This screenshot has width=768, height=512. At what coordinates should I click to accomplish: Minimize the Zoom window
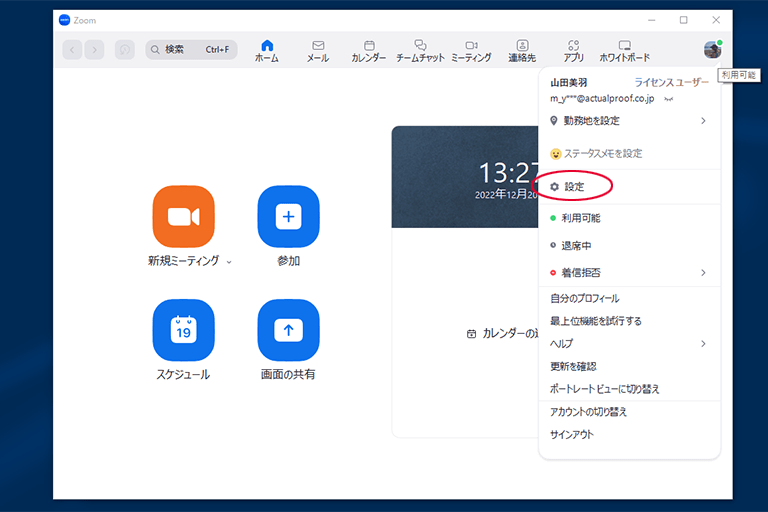click(x=651, y=20)
